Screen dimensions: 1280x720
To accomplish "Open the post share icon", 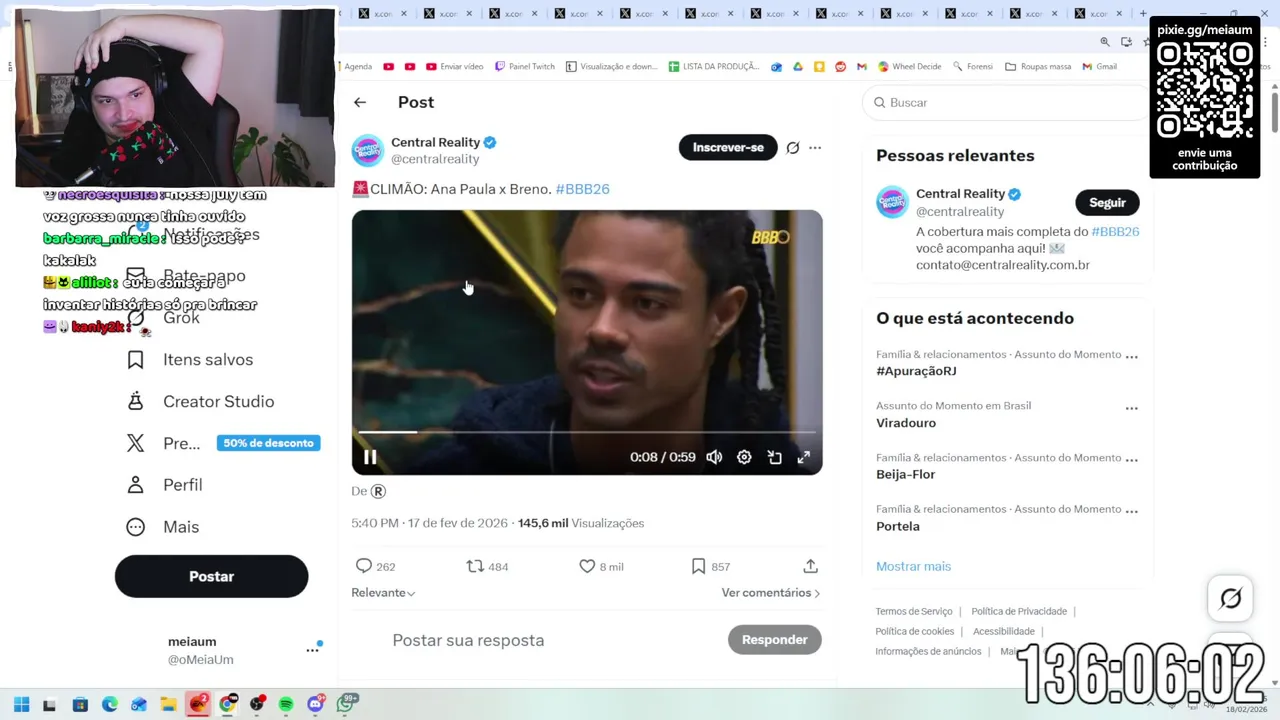I will [810, 566].
